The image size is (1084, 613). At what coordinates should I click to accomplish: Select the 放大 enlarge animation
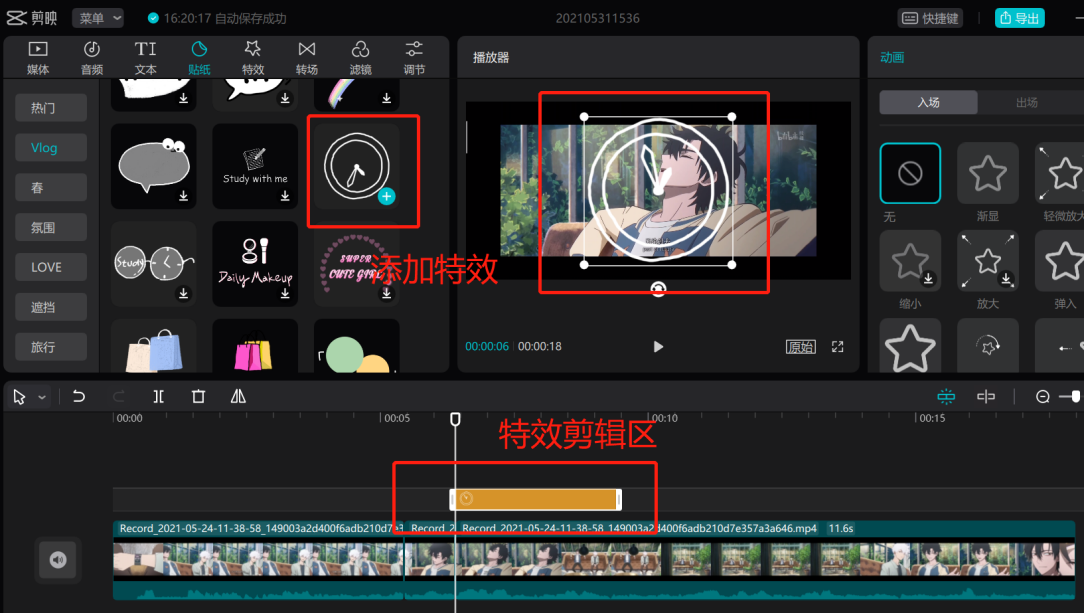(987, 261)
